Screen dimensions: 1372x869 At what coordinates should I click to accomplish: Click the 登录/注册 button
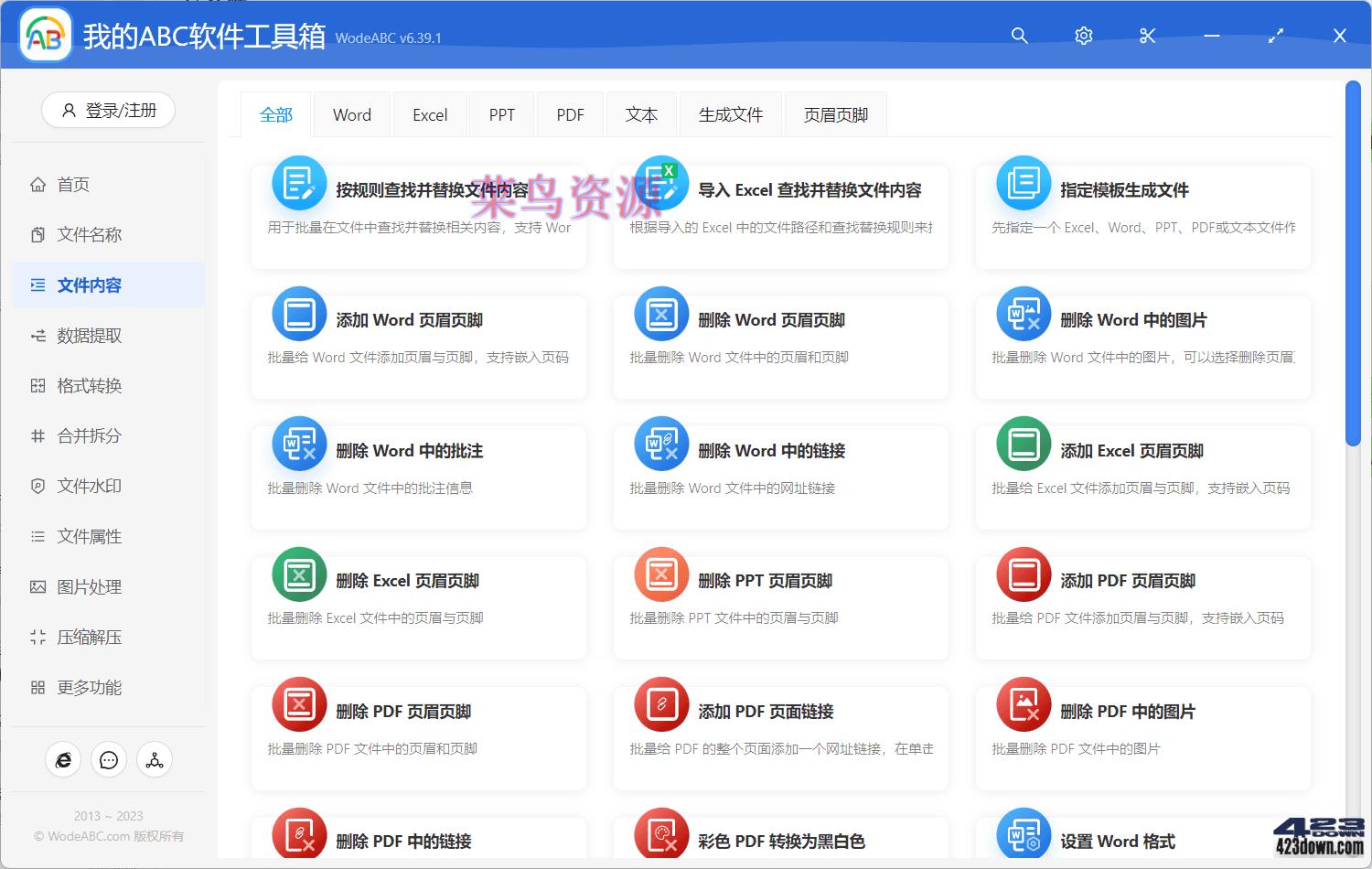point(108,110)
